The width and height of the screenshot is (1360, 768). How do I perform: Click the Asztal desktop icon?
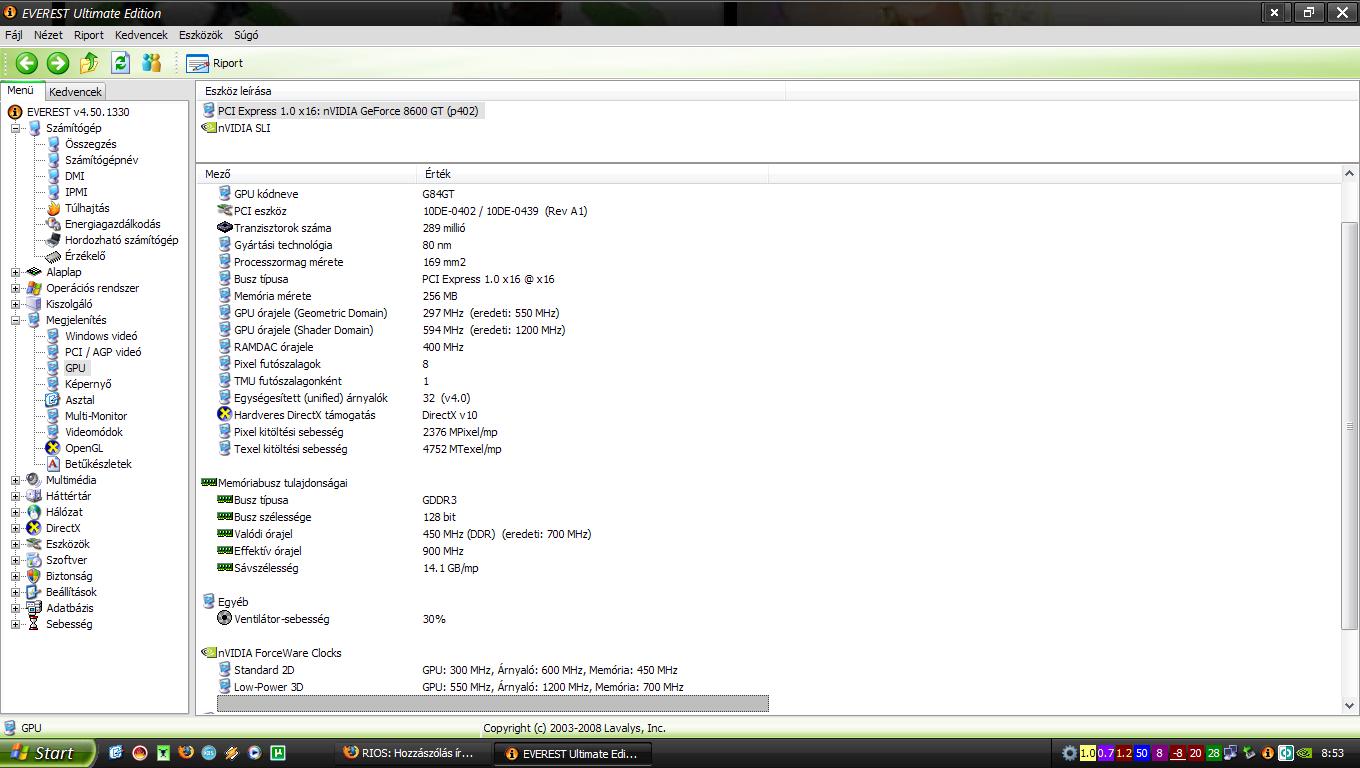[x=53, y=400]
